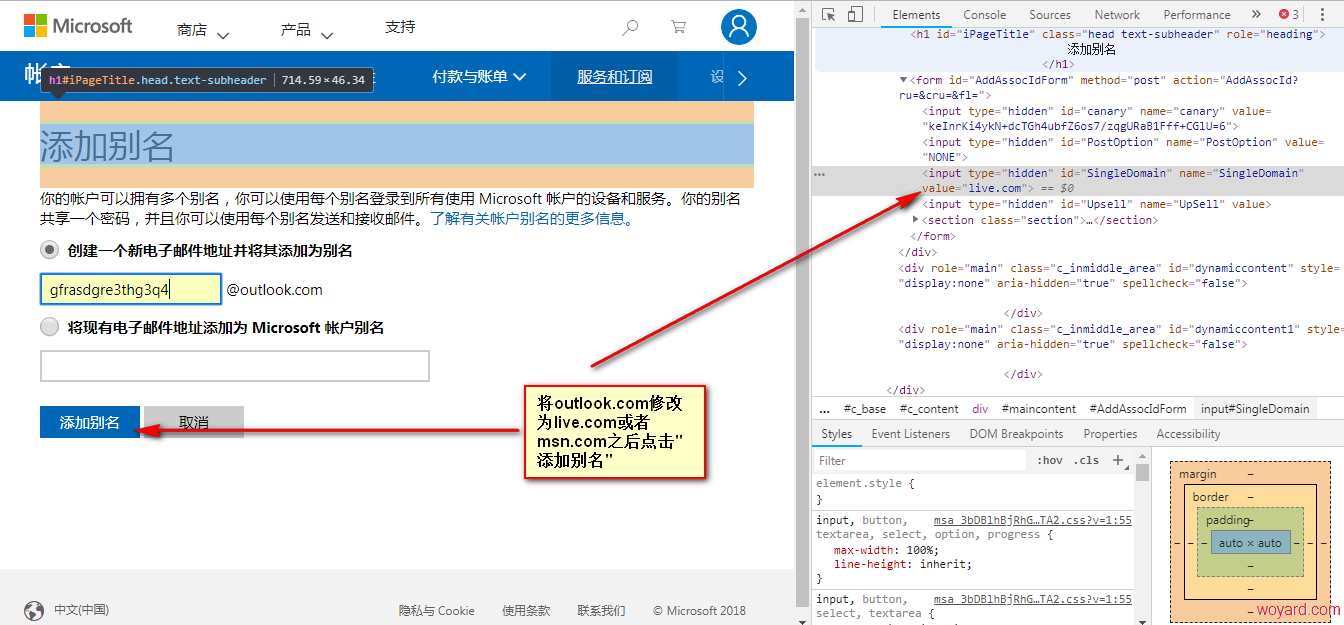Select the 将现有电子邮件地址添加 radio option
Screen dimensions: 1344x625
coord(49,327)
